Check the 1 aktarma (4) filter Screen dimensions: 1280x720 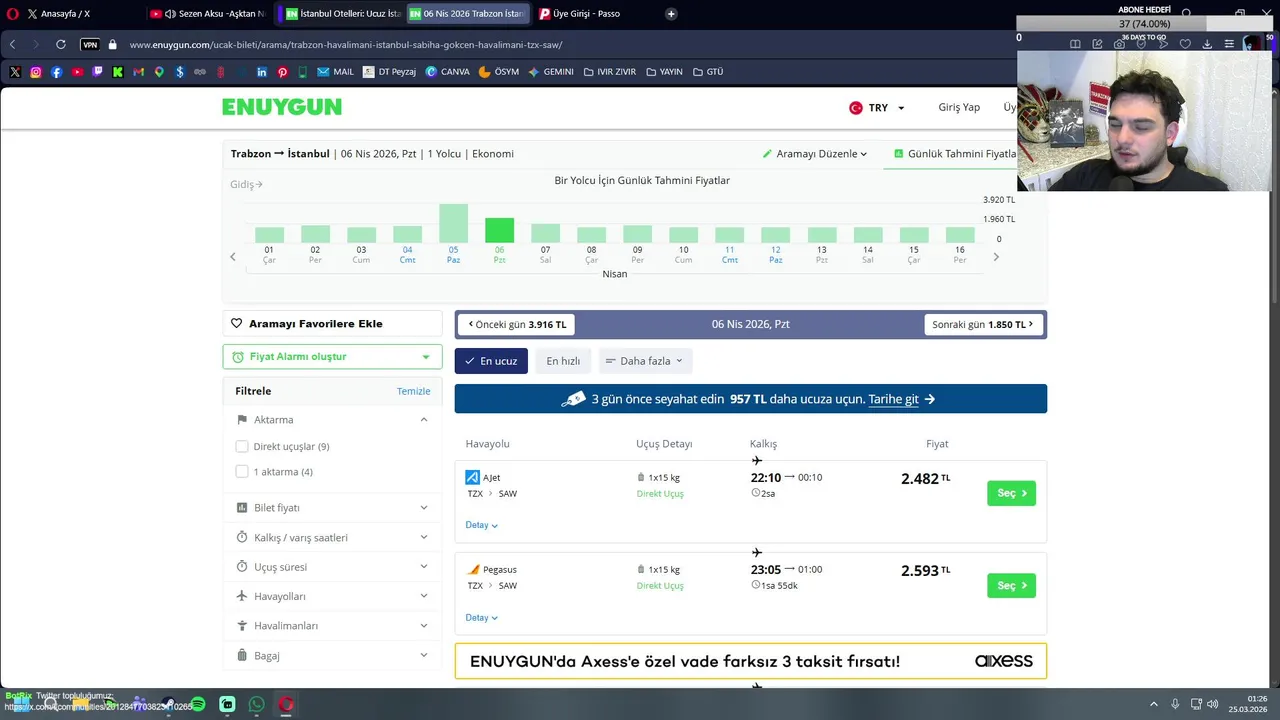click(x=242, y=472)
